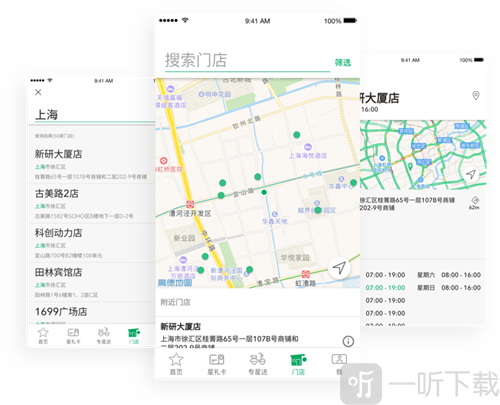The height and width of the screenshot is (405, 500).
Task: Choose 田林宾馆店 from the list
Action: point(91,282)
